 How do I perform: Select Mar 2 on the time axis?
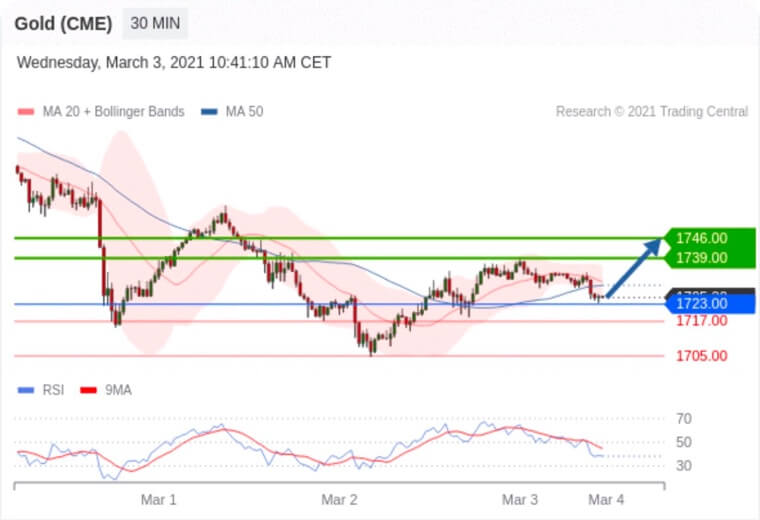(x=339, y=499)
